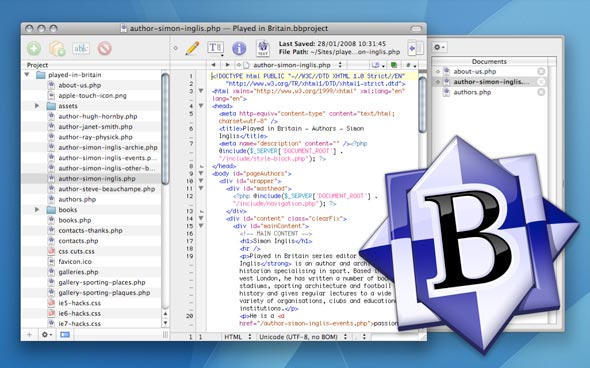The height and width of the screenshot is (368, 590).
Task: Fold the masthead div at line 11
Action: 201,189
